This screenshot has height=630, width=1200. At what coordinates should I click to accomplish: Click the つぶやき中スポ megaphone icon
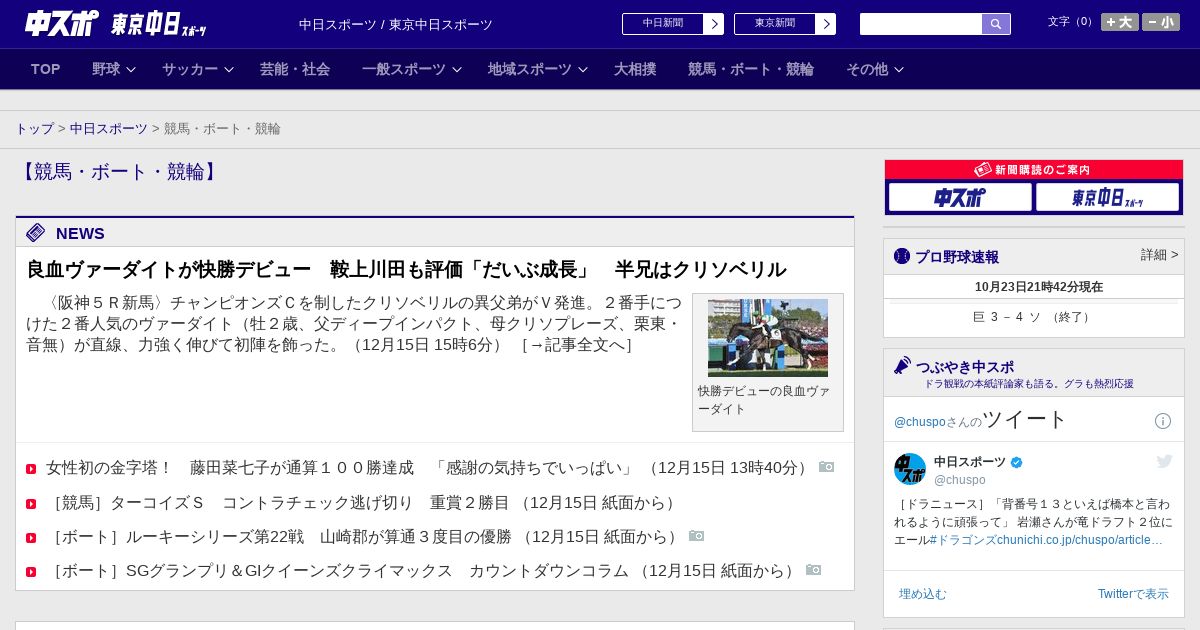(x=902, y=366)
